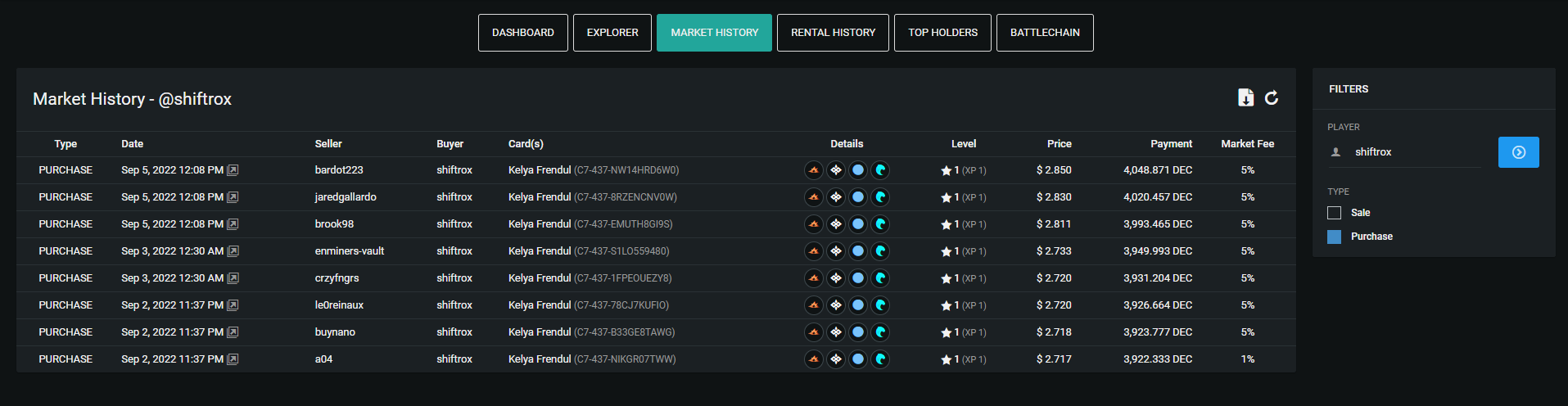Click the FILTERS panel heading
The height and width of the screenshot is (406, 1568).
click(x=1349, y=89)
